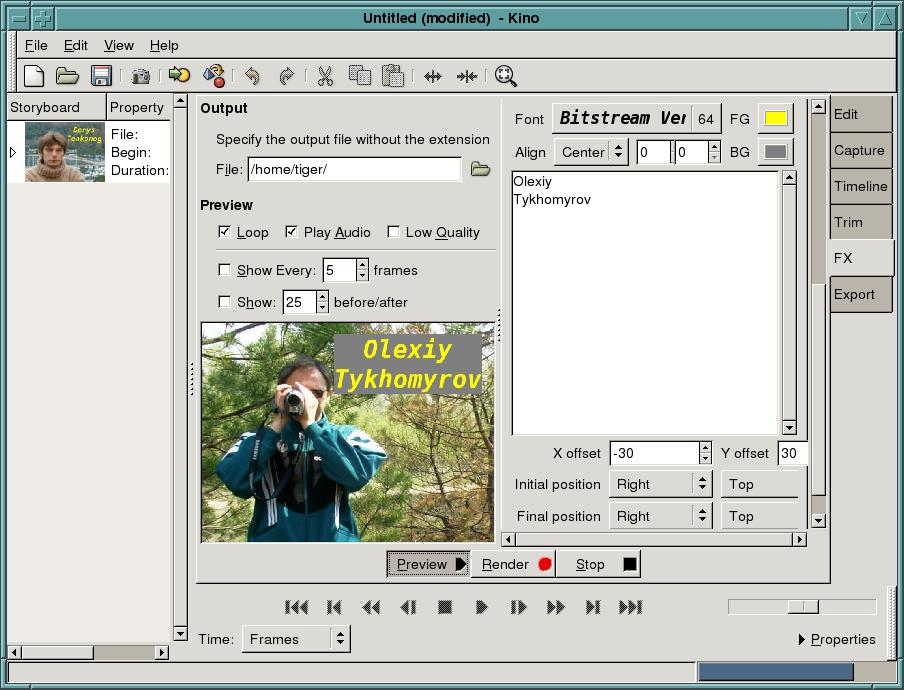The height and width of the screenshot is (690, 904).
Task: Open the Time Frames dropdown
Action: click(296, 639)
